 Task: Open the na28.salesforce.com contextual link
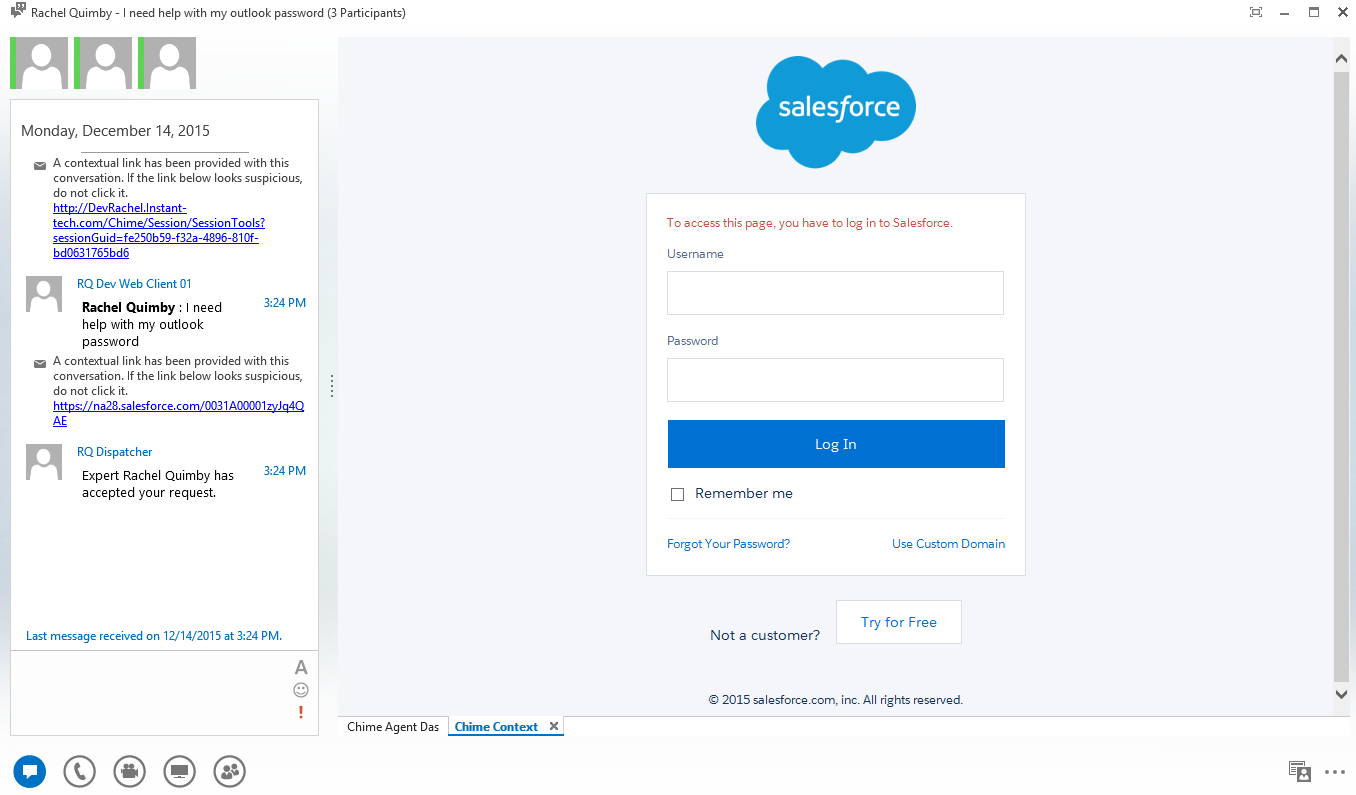tap(178, 413)
